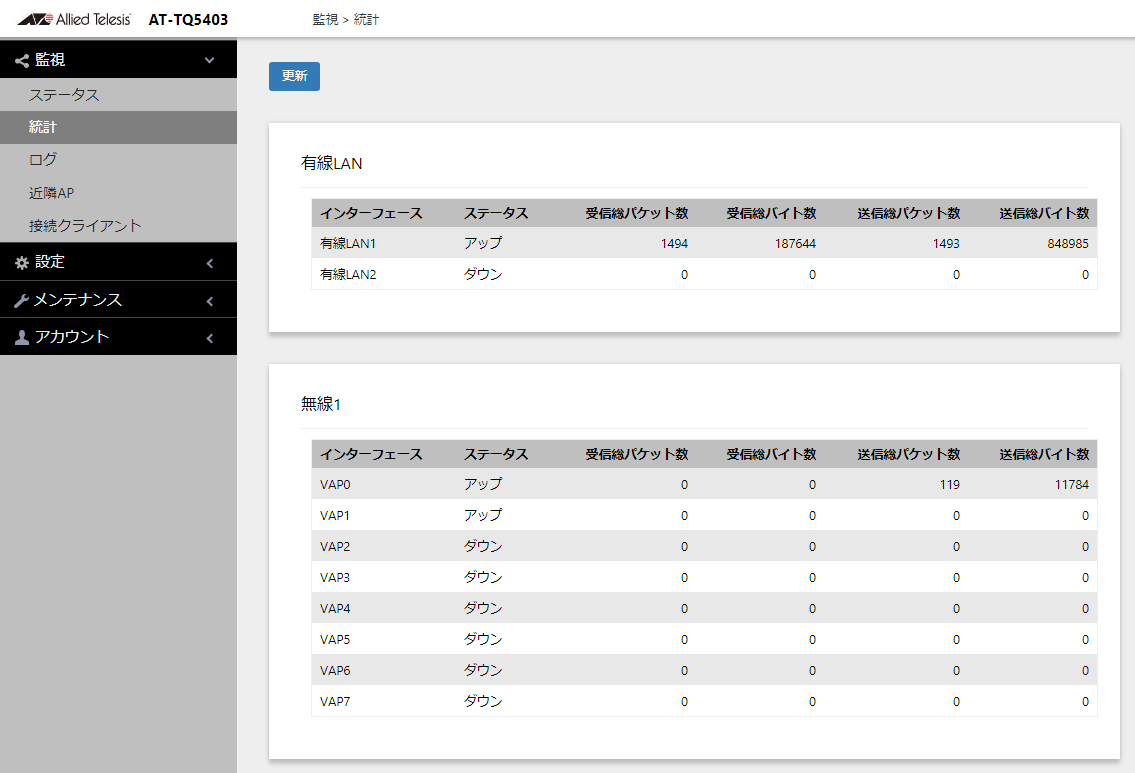The width and height of the screenshot is (1135, 773).
Task: Go to the 近隣AP page
Action: (52, 192)
